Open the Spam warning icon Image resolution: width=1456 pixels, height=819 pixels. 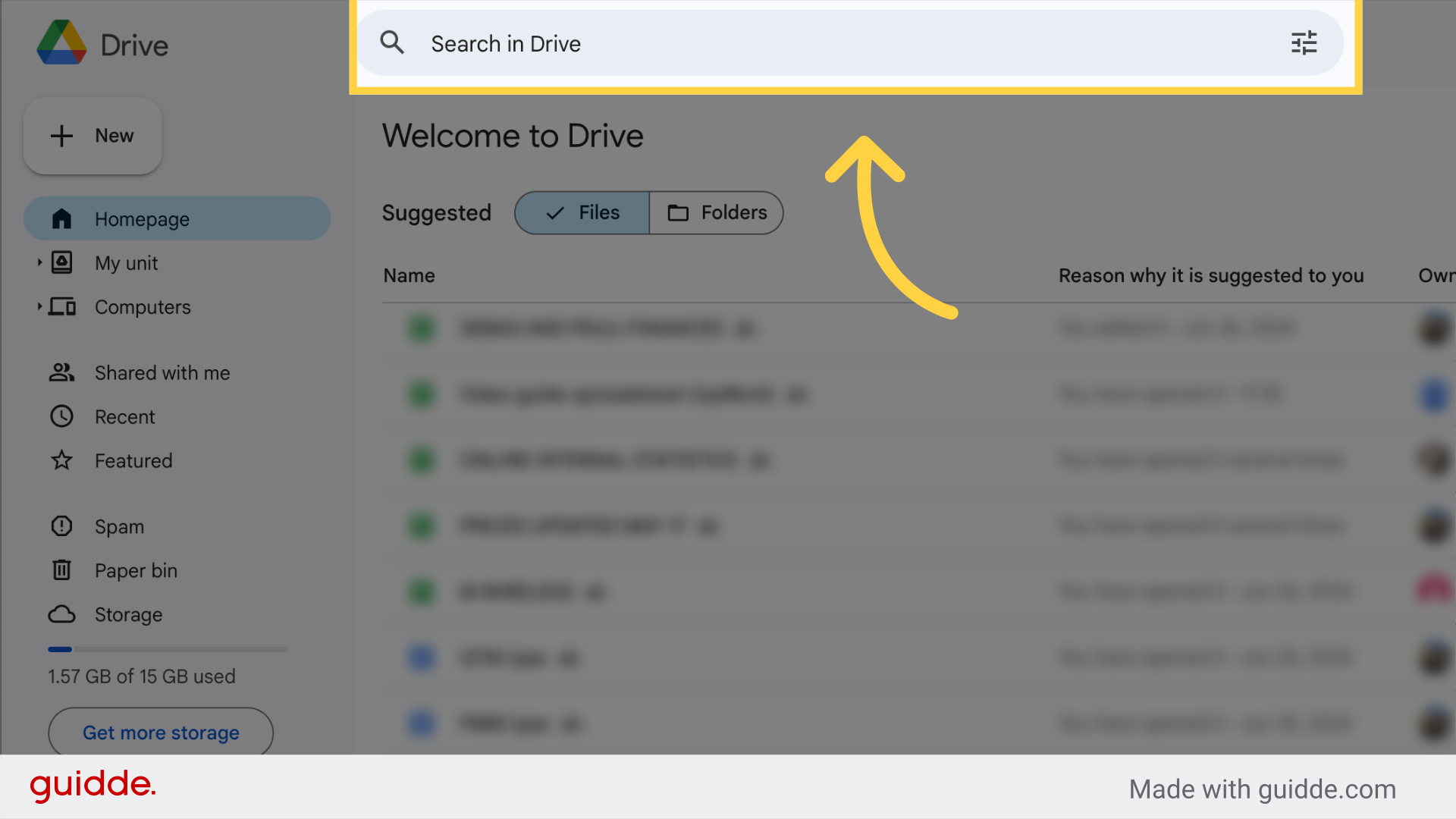[x=61, y=526]
